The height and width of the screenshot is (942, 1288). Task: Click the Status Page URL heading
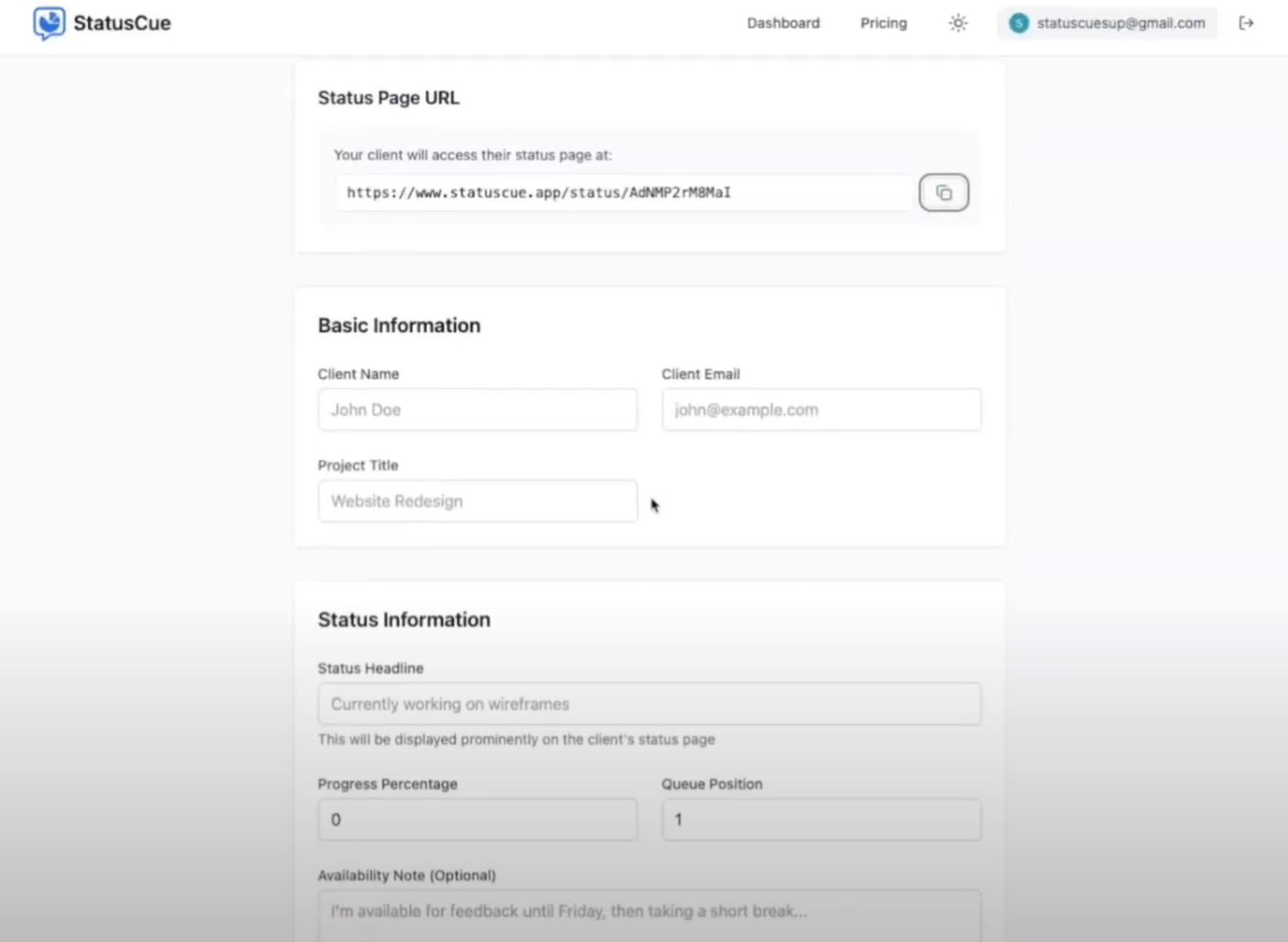(388, 98)
